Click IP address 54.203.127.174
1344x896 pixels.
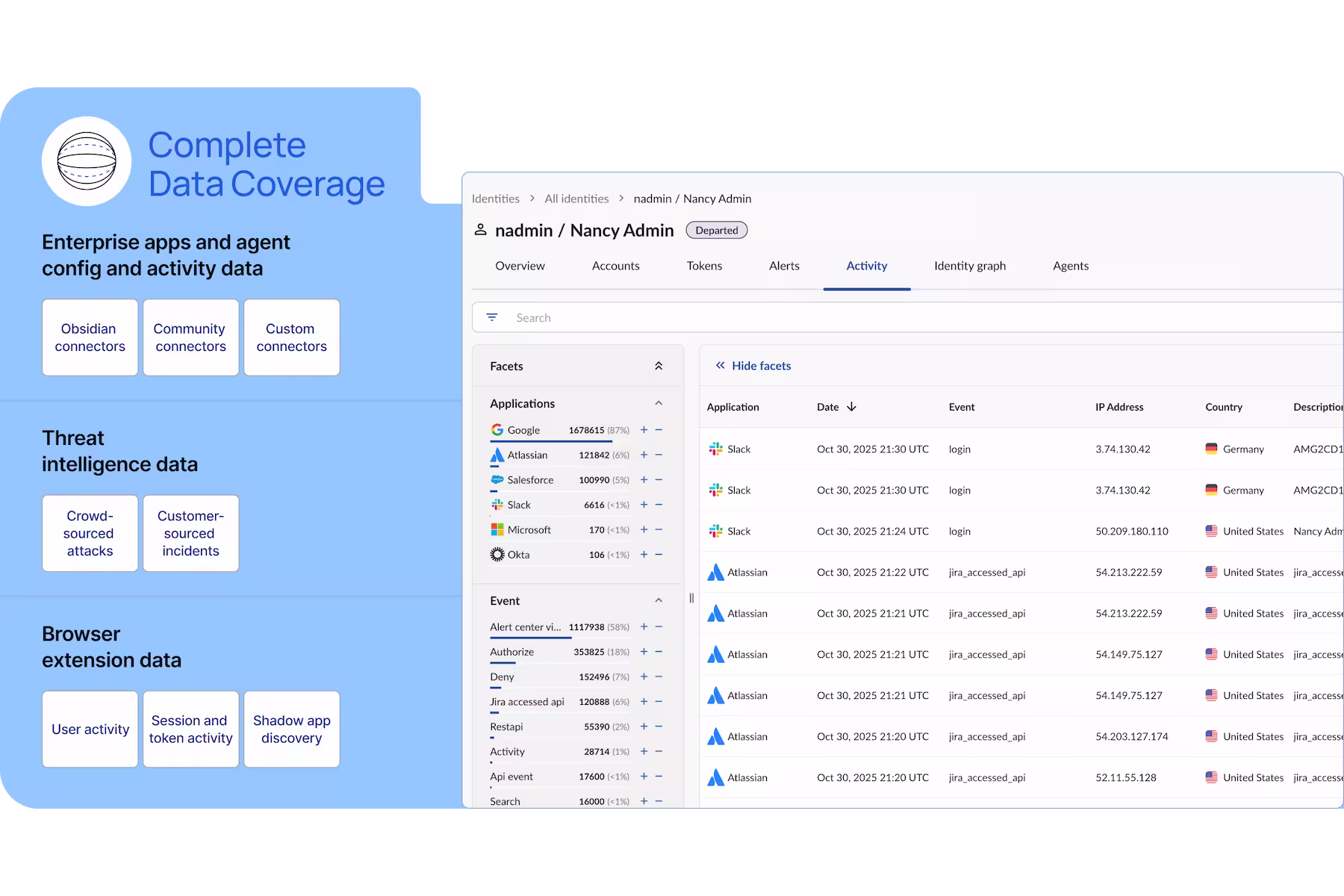(1132, 736)
